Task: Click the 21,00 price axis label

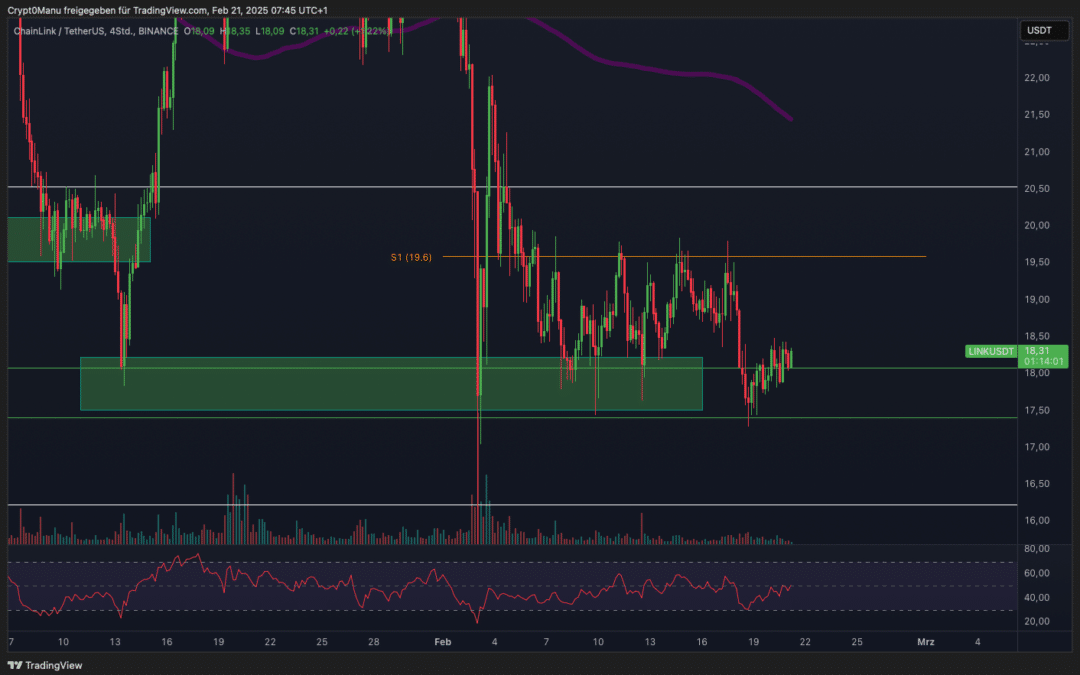Action: pos(1037,152)
